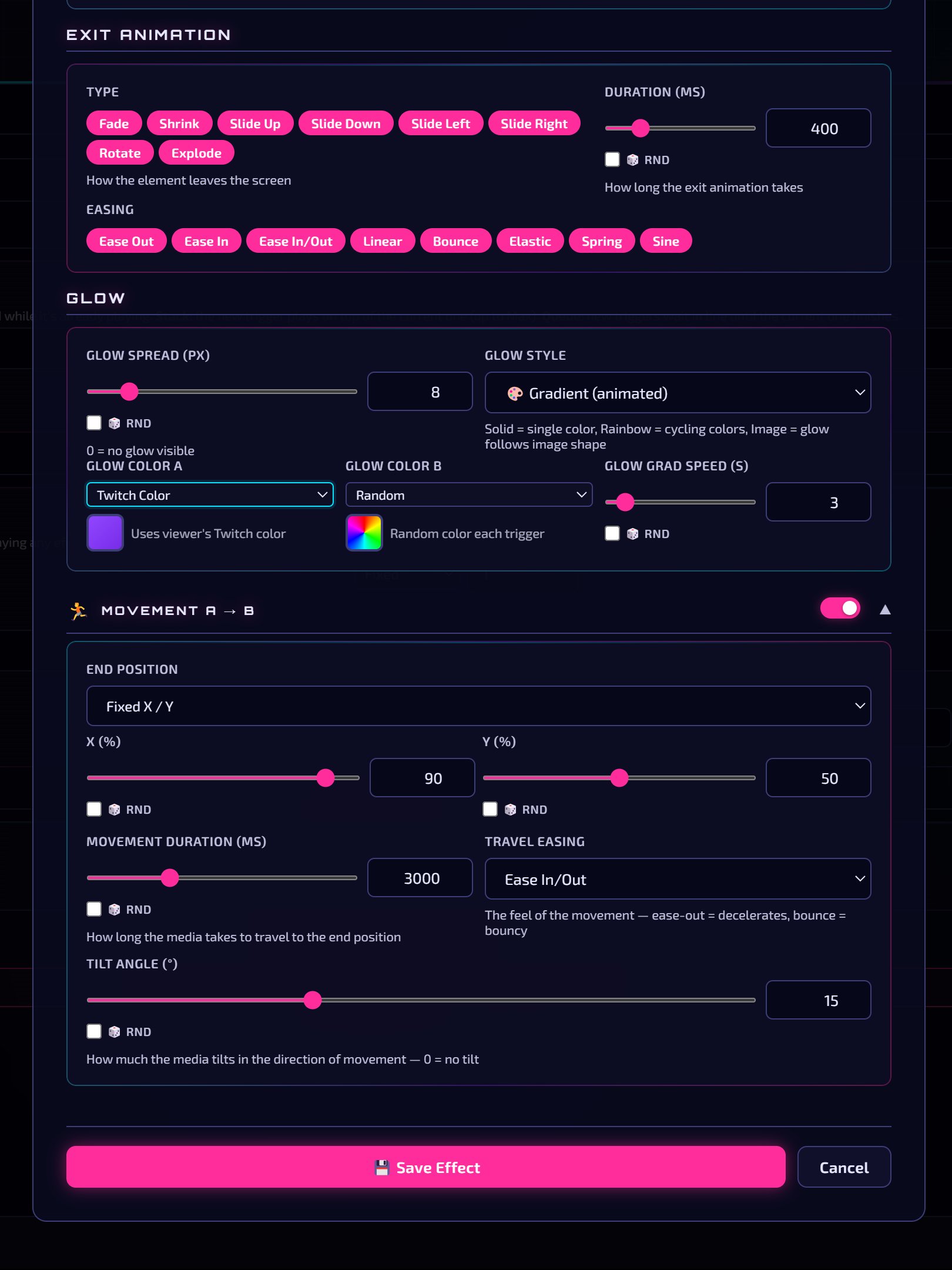
Task: Click the X percent value field 90
Action: coord(422,778)
